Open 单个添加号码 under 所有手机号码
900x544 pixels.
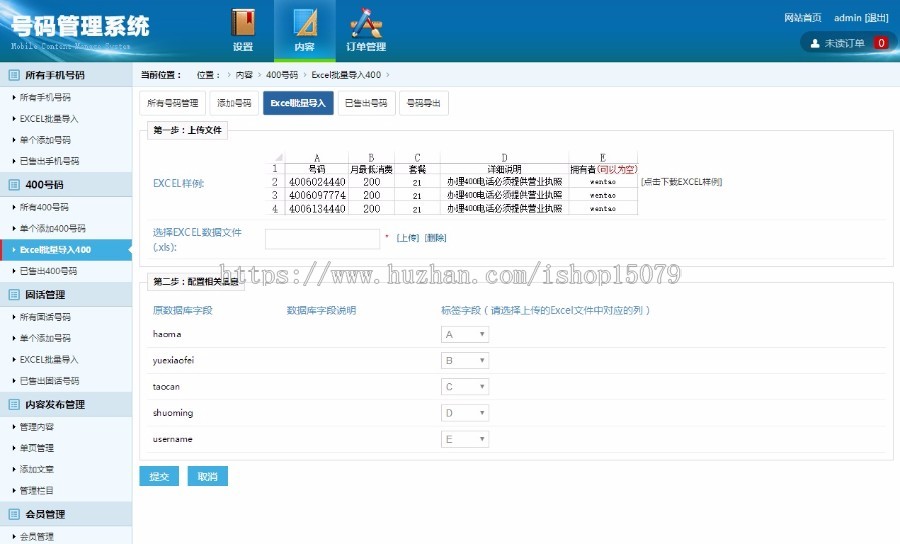coord(45,140)
